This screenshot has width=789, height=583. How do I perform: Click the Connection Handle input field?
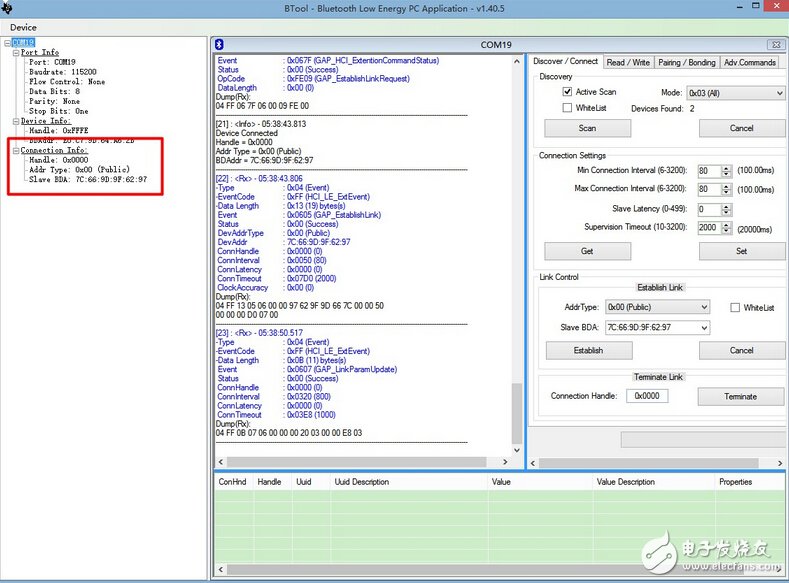tap(647, 396)
